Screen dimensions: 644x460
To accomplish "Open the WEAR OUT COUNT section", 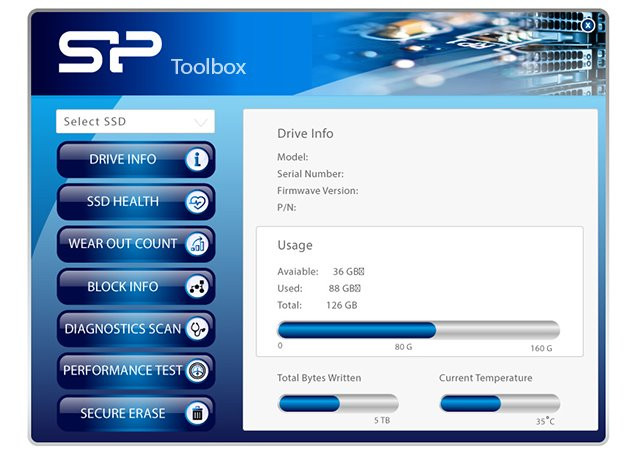I will [x=136, y=244].
